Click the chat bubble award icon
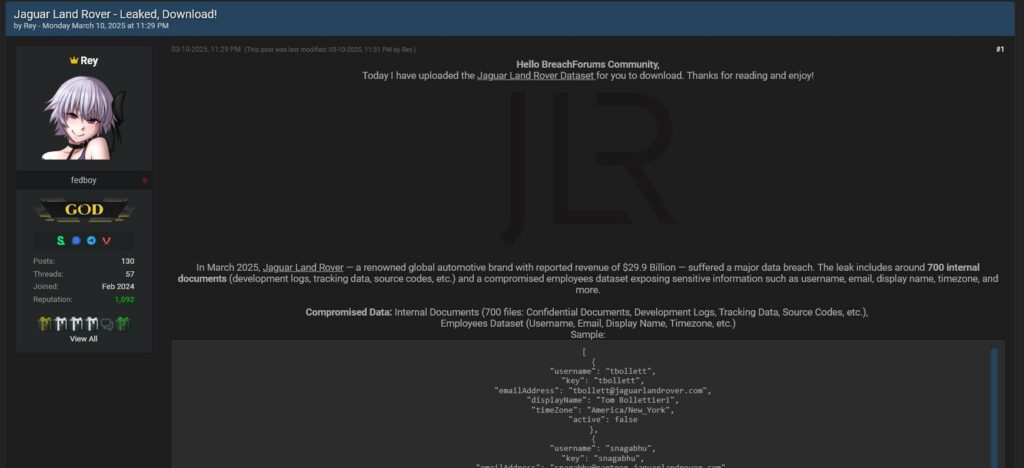This screenshot has height=468, width=1024. point(106,323)
